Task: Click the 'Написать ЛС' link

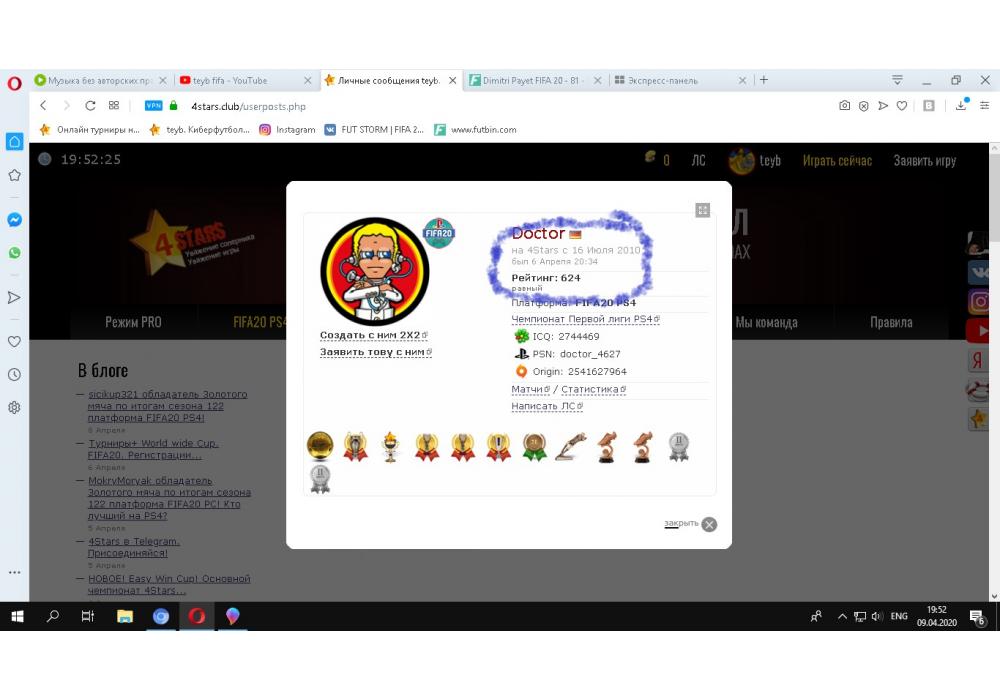Action: pos(546,406)
